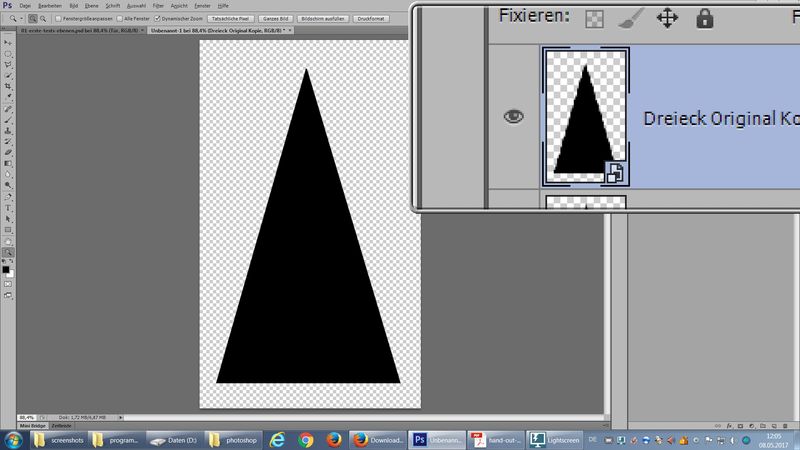This screenshot has height=450, width=800.
Task: Open the Zeitleiste panel tab
Action: 61,426
